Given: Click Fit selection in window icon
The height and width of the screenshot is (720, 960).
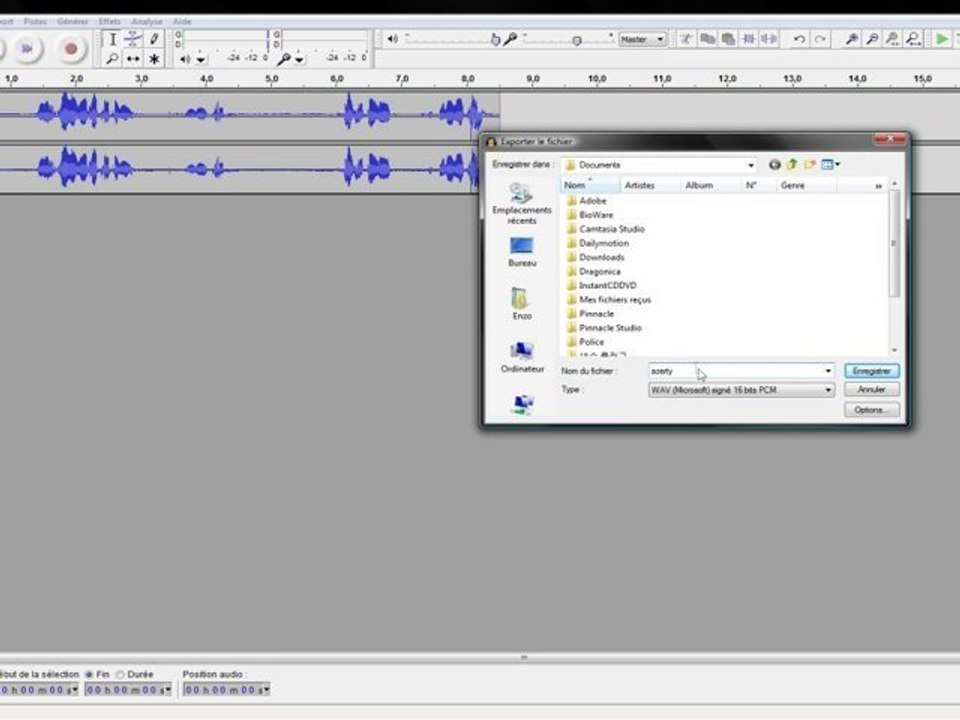Looking at the screenshot, I should click(x=893, y=40).
